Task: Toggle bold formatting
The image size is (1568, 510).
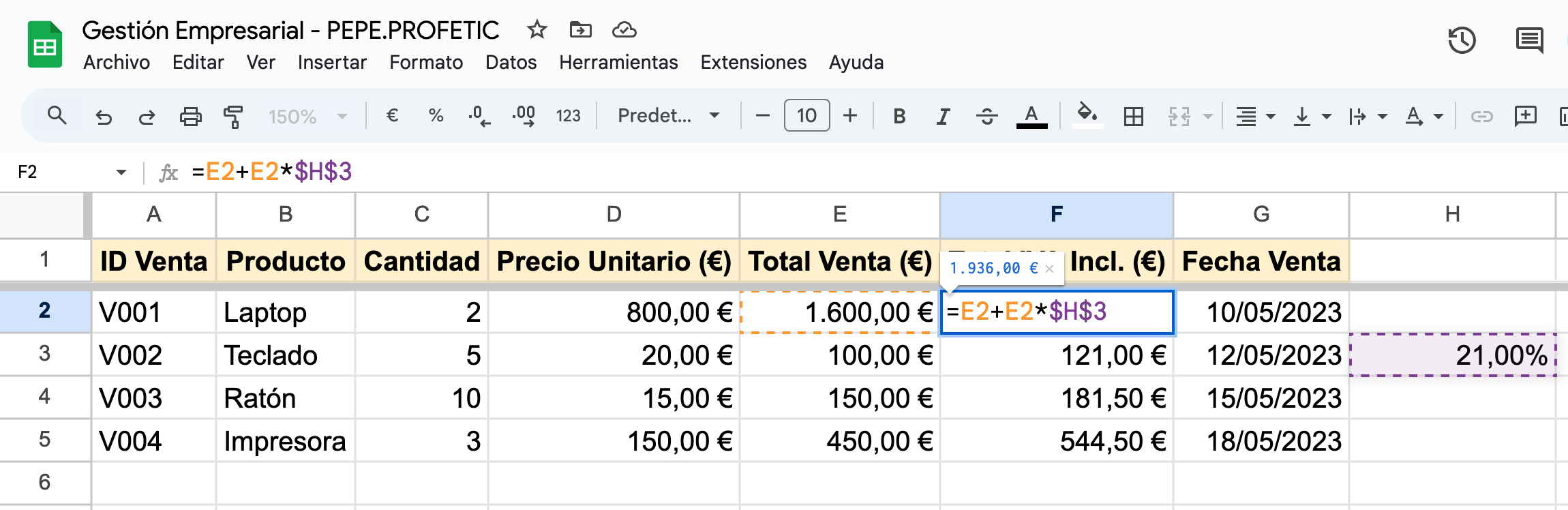Action: tap(899, 117)
